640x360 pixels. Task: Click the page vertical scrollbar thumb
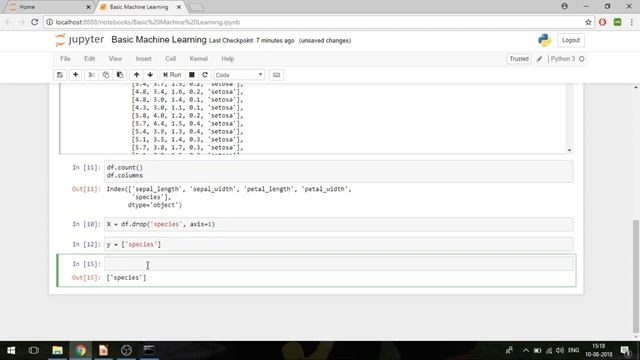pos(636,276)
